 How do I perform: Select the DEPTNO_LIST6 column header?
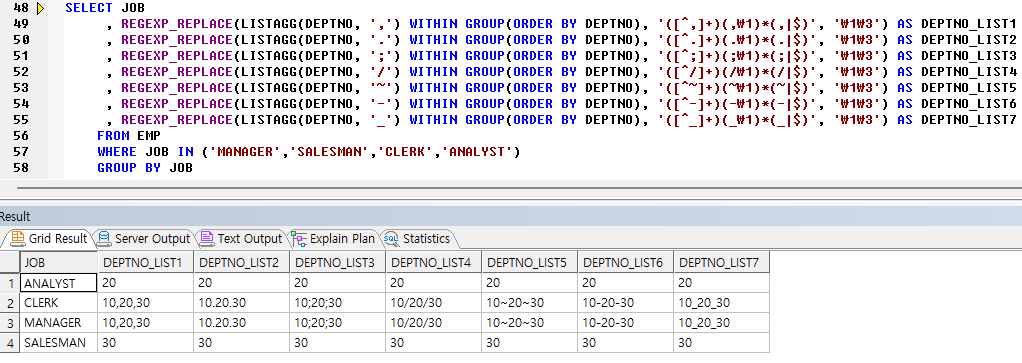pyautogui.click(x=625, y=262)
